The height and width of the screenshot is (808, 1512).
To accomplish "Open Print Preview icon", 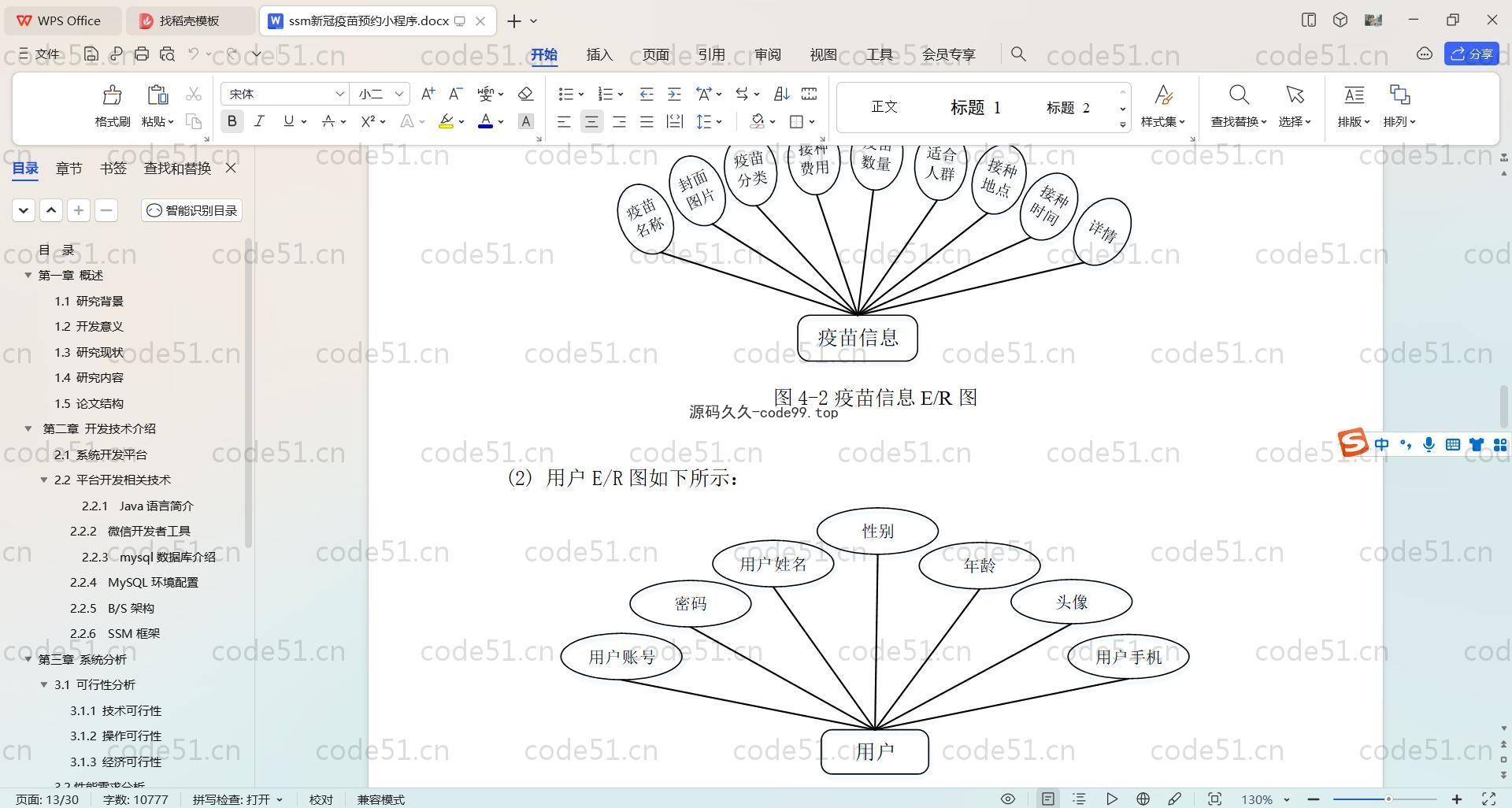I will pos(167,54).
